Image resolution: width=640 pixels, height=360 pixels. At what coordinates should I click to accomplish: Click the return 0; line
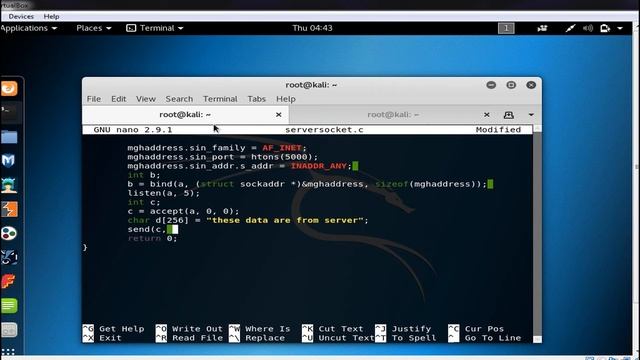coord(152,238)
